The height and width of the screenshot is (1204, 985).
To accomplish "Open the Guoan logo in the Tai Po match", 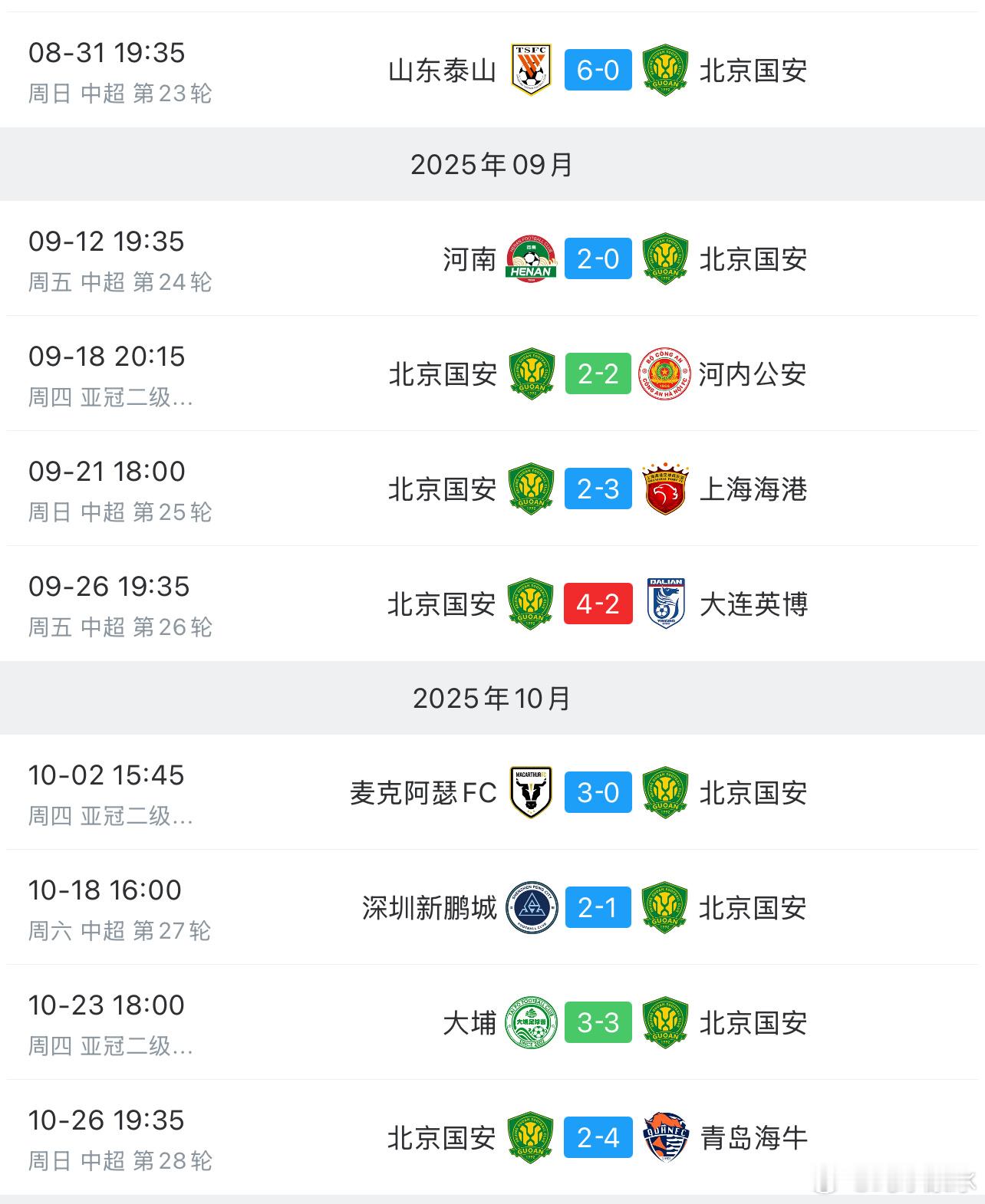I will click(666, 1023).
